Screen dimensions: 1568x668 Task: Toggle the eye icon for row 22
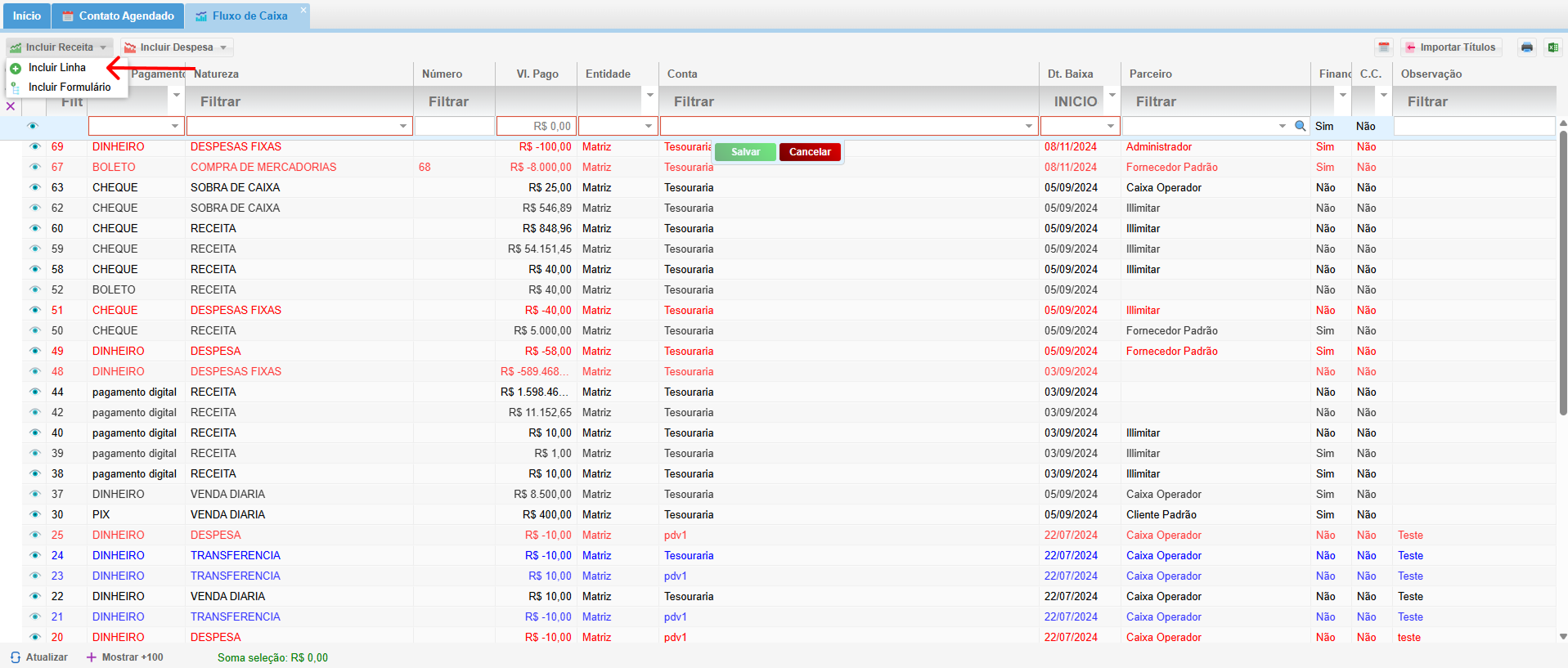pos(34,596)
